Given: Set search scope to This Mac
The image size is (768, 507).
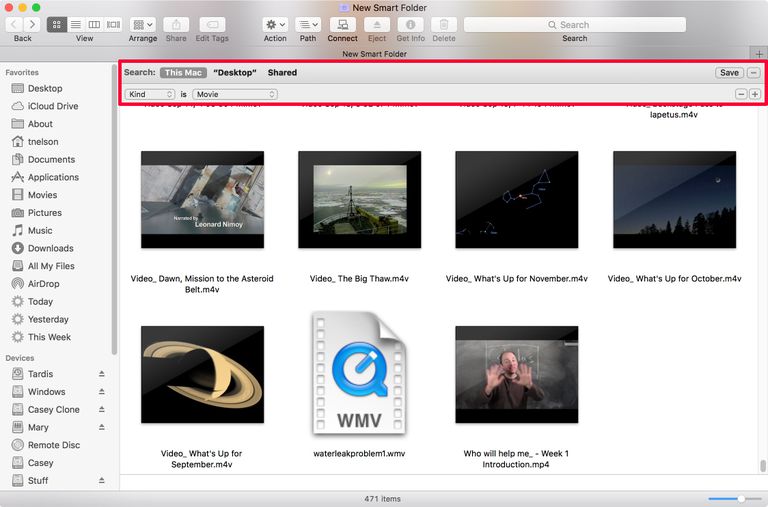Looking at the screenshot, I should tap(183, 72).
